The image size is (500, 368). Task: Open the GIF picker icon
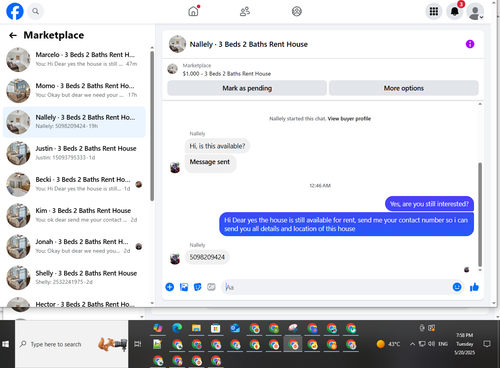211,287
